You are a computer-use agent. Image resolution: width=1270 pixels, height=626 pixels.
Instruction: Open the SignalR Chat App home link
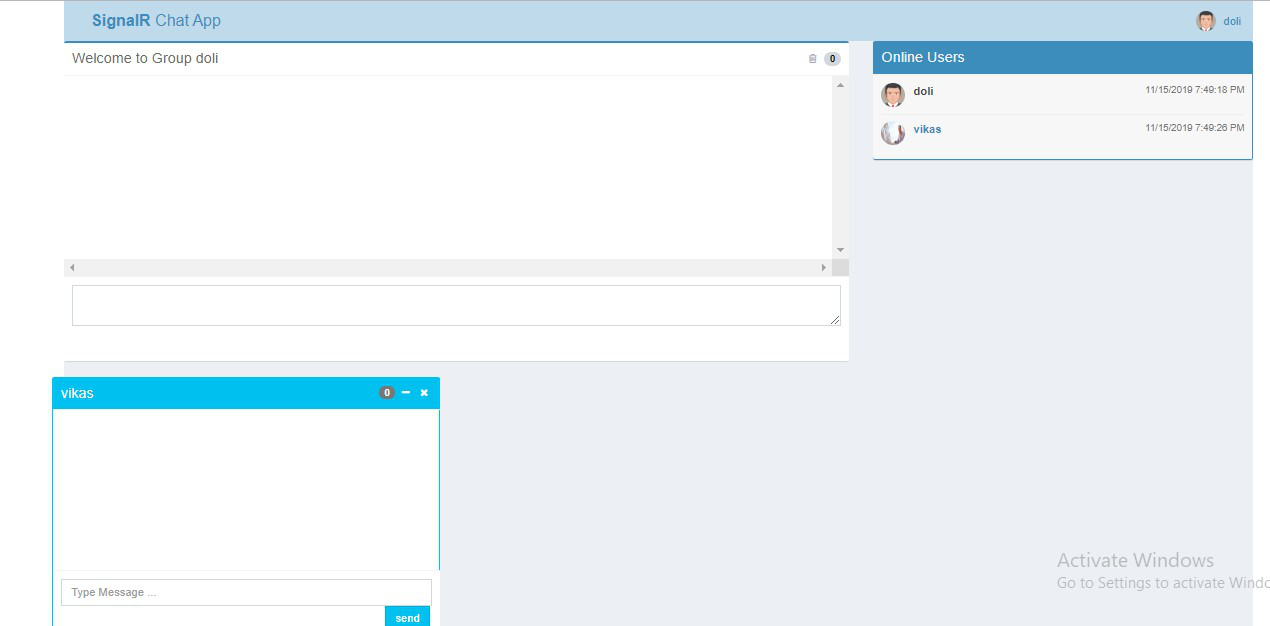156,20
